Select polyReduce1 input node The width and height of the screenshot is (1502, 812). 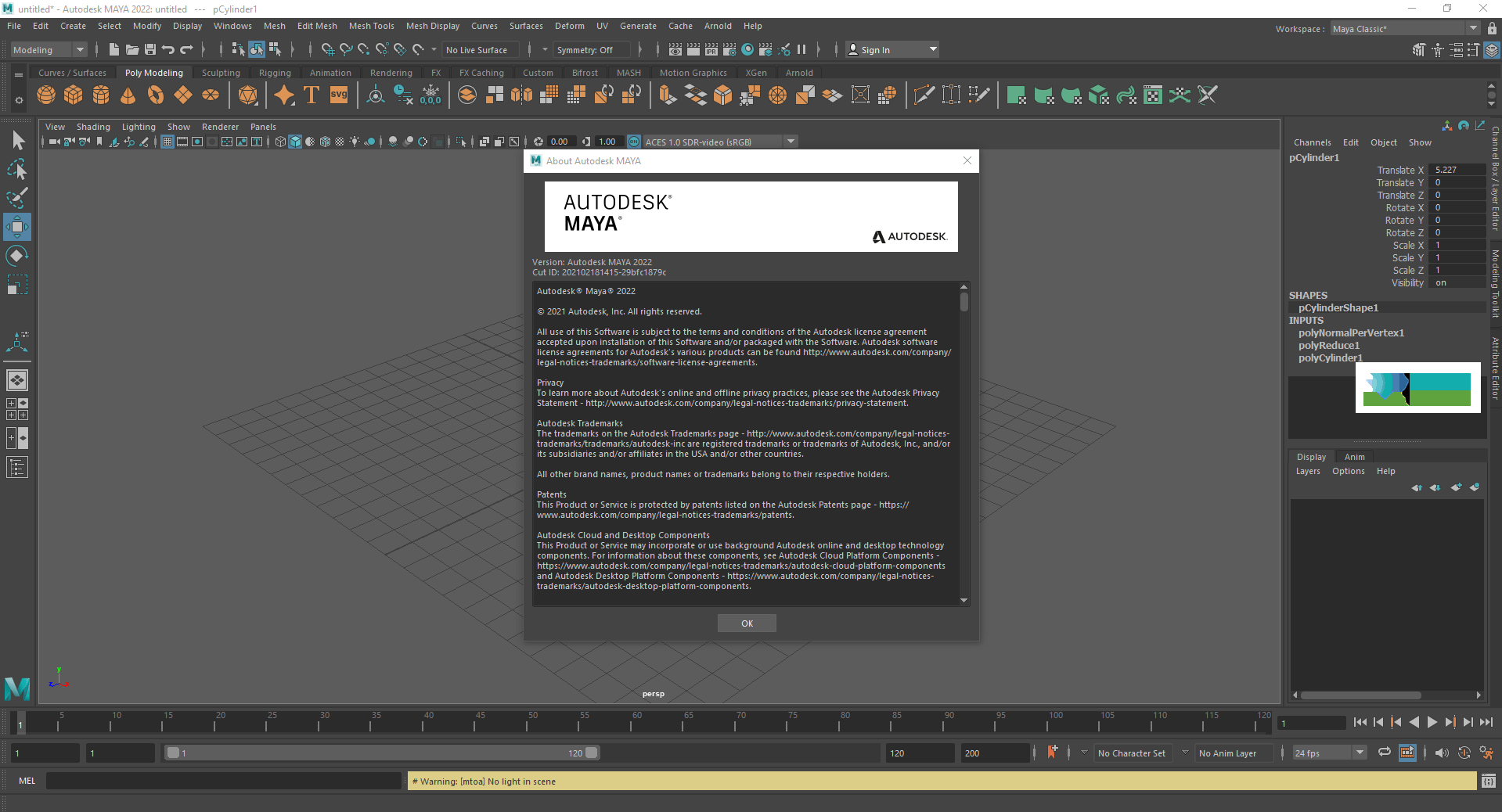point(1329,345)
